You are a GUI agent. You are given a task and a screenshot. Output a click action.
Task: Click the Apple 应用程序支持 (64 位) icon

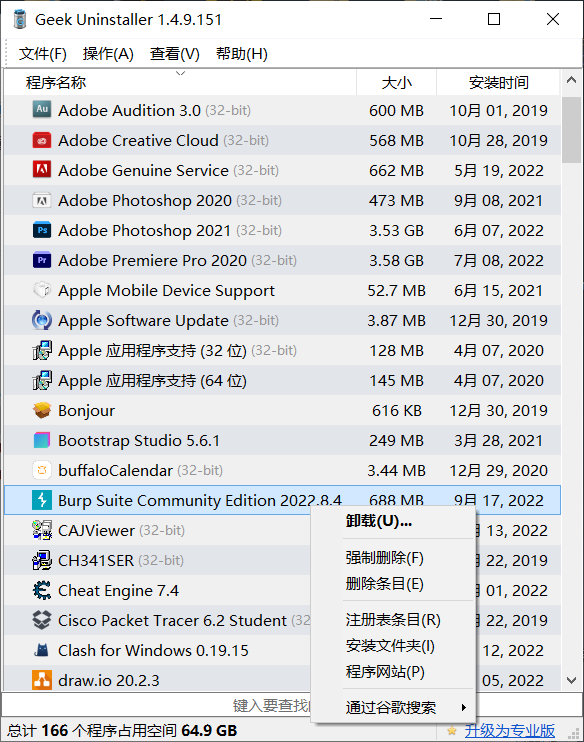coord(42,380)
